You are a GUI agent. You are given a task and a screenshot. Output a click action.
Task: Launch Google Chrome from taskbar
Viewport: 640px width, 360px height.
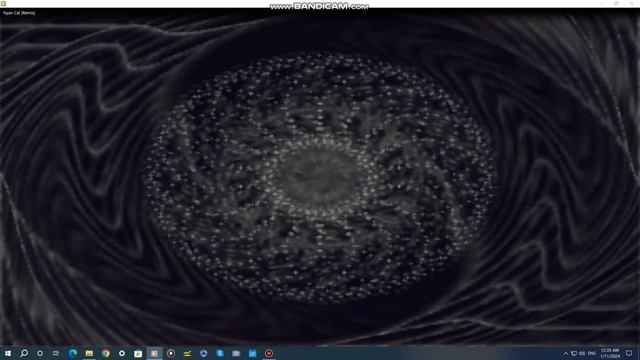click(x=106, y=353)
